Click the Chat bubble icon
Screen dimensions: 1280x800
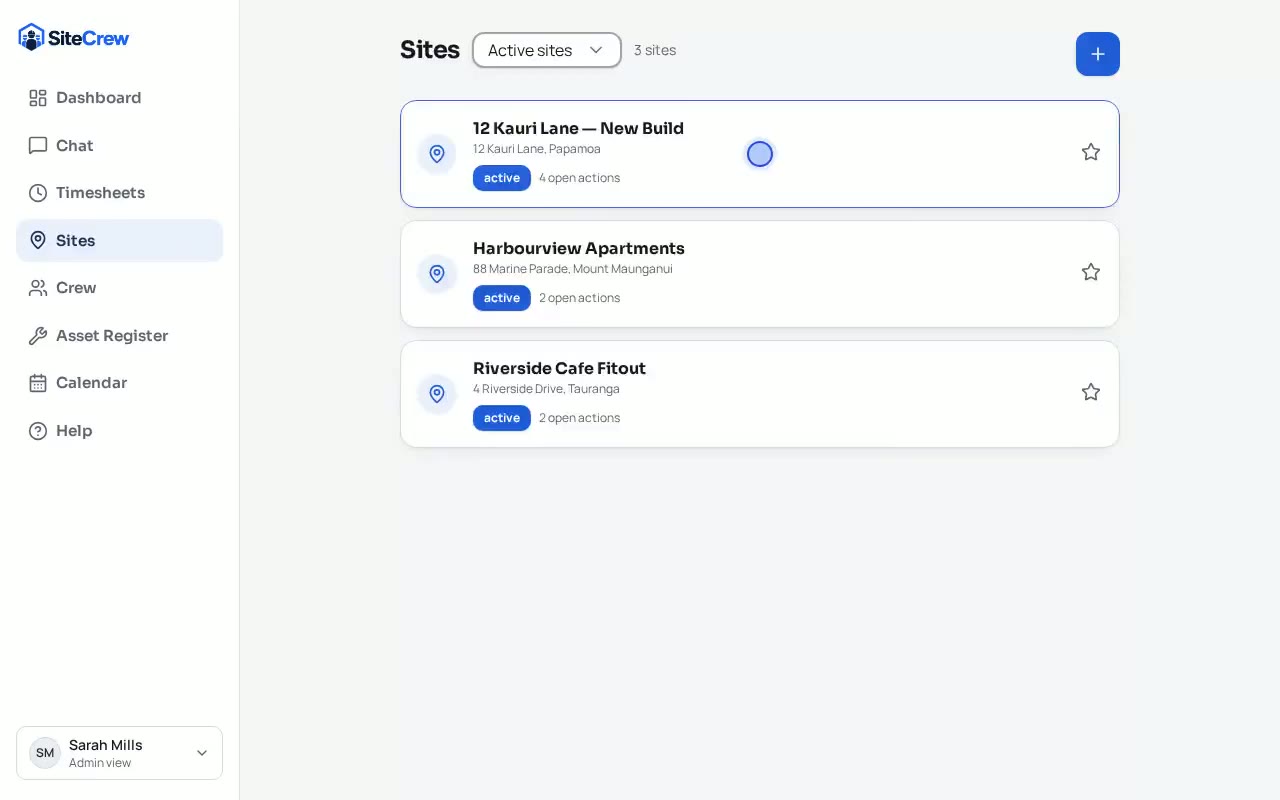tap(38, 146)
